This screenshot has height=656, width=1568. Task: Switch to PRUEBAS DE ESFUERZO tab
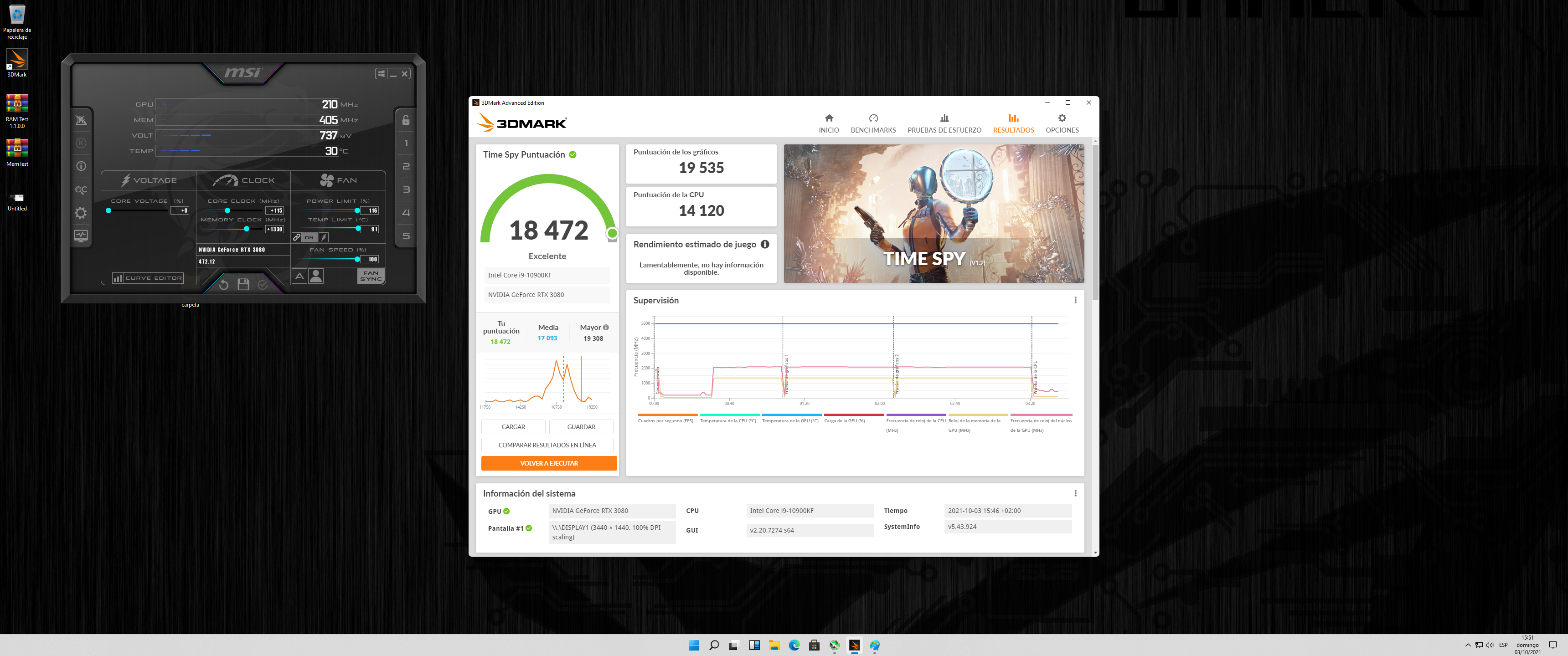tap(944, 123)
